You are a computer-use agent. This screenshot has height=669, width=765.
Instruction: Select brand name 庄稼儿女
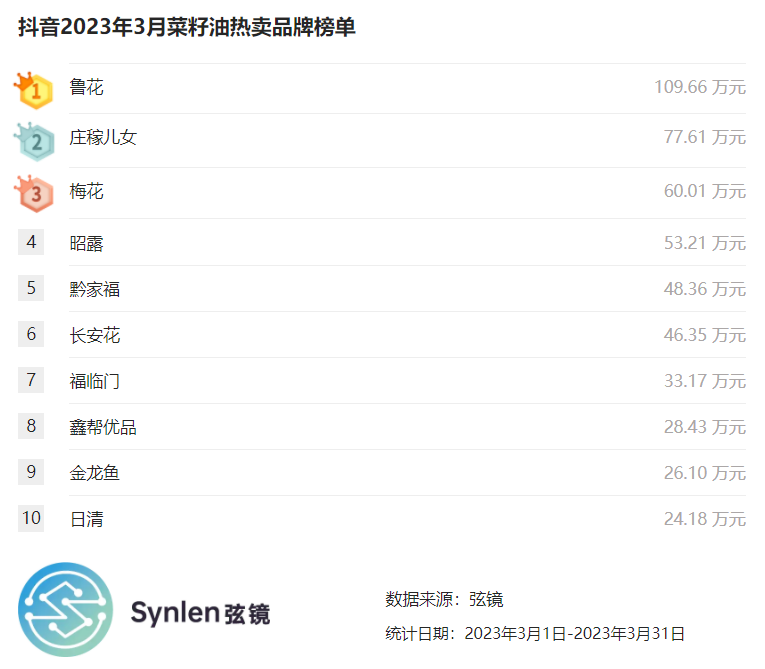tap(103, 138)
